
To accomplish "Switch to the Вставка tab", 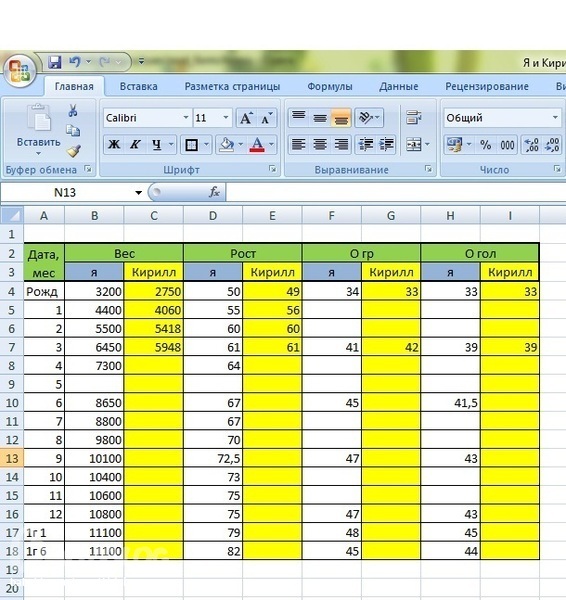I will click(139, 86).
